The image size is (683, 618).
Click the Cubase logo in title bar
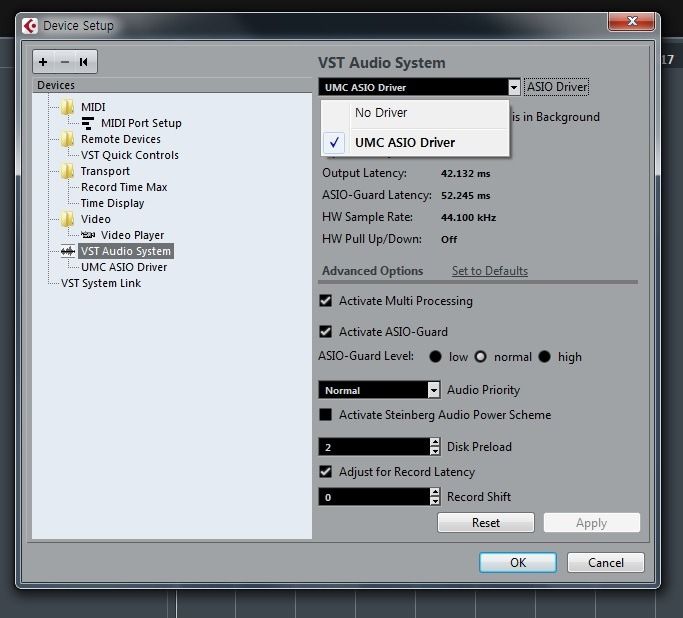point(30,26)
